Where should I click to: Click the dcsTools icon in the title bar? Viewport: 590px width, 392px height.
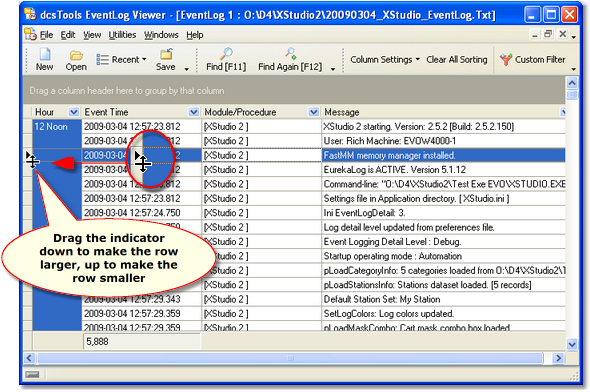click(30, 14)
